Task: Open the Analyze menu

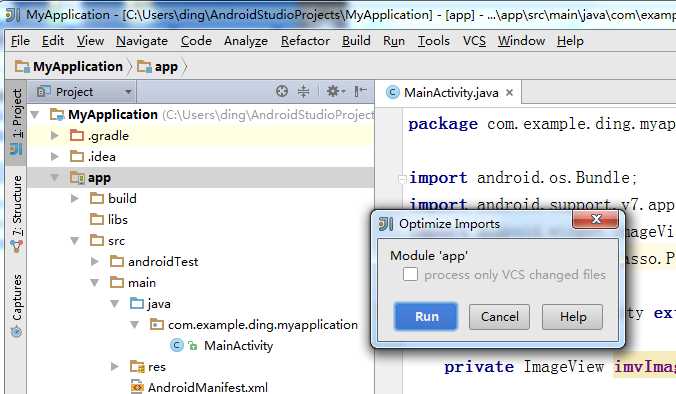Action: [x=246, y=41]
